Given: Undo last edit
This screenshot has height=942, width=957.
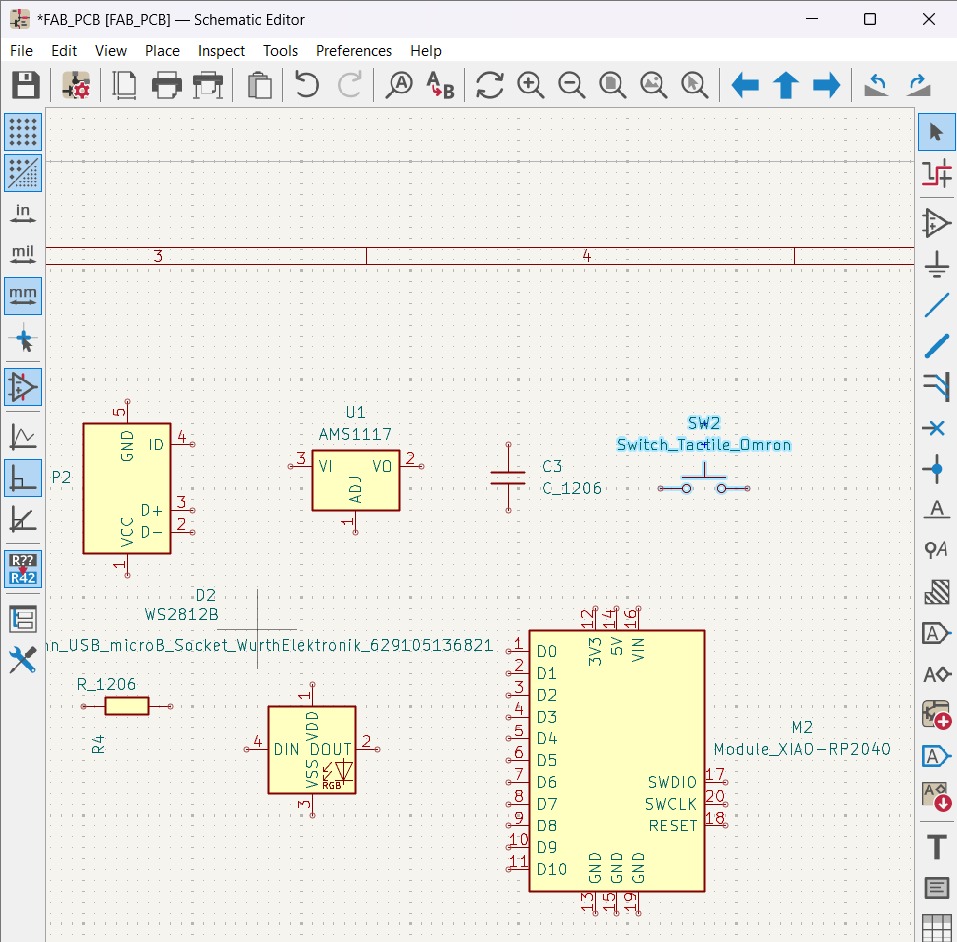Looking at the screenshot, I should [x=307, y=85].
